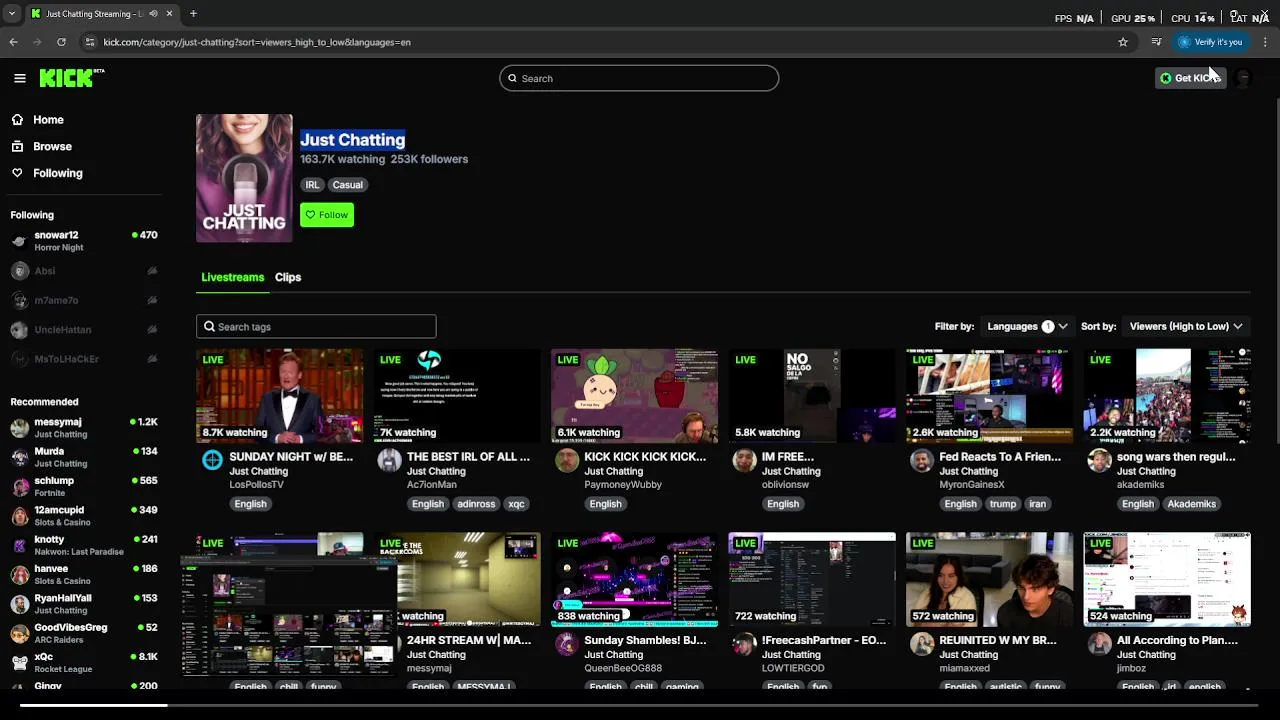Click the tab audio speaker icon
1280x720 pixels.
(x=153, y=14)
